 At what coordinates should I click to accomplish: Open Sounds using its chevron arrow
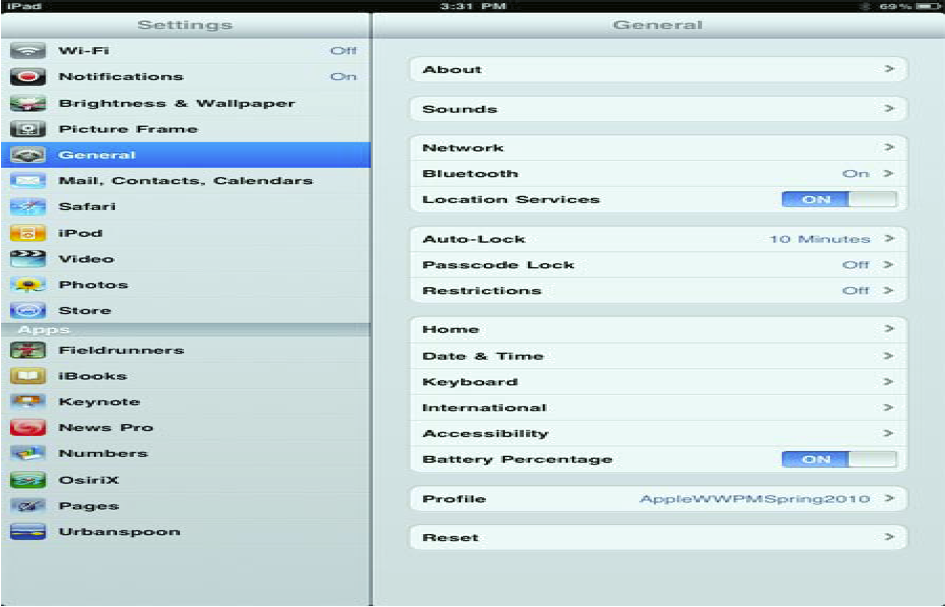889,109
